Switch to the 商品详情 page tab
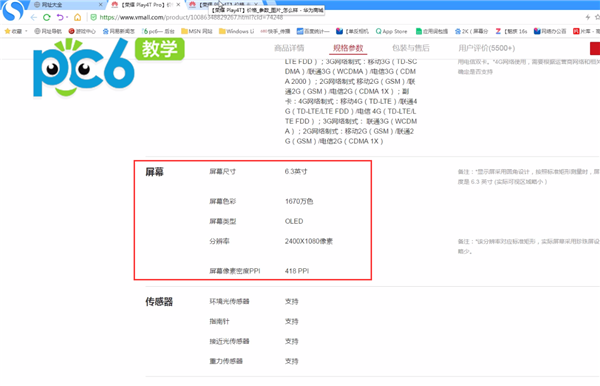The width and height of the screenshot is (600, 386). pos(289,48)
